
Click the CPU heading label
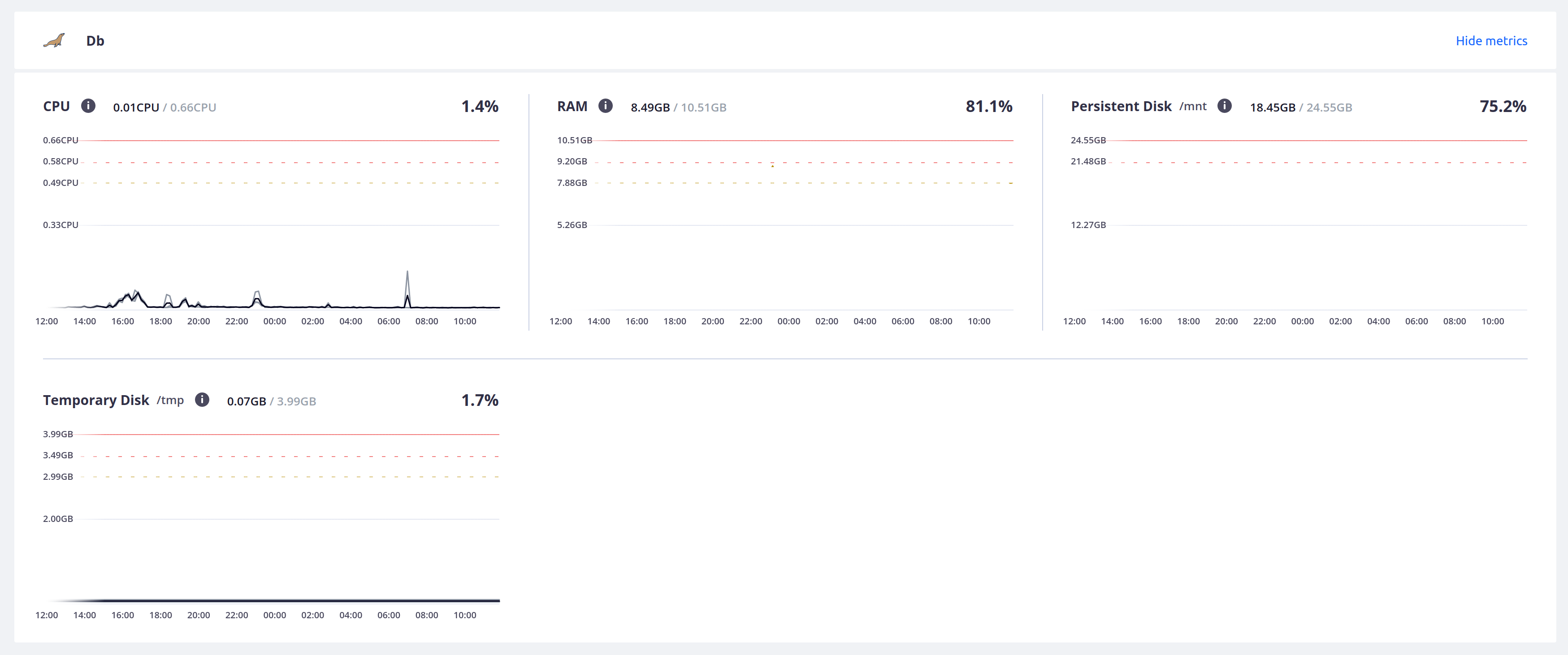pyautogui.click(x=56, y=107)
